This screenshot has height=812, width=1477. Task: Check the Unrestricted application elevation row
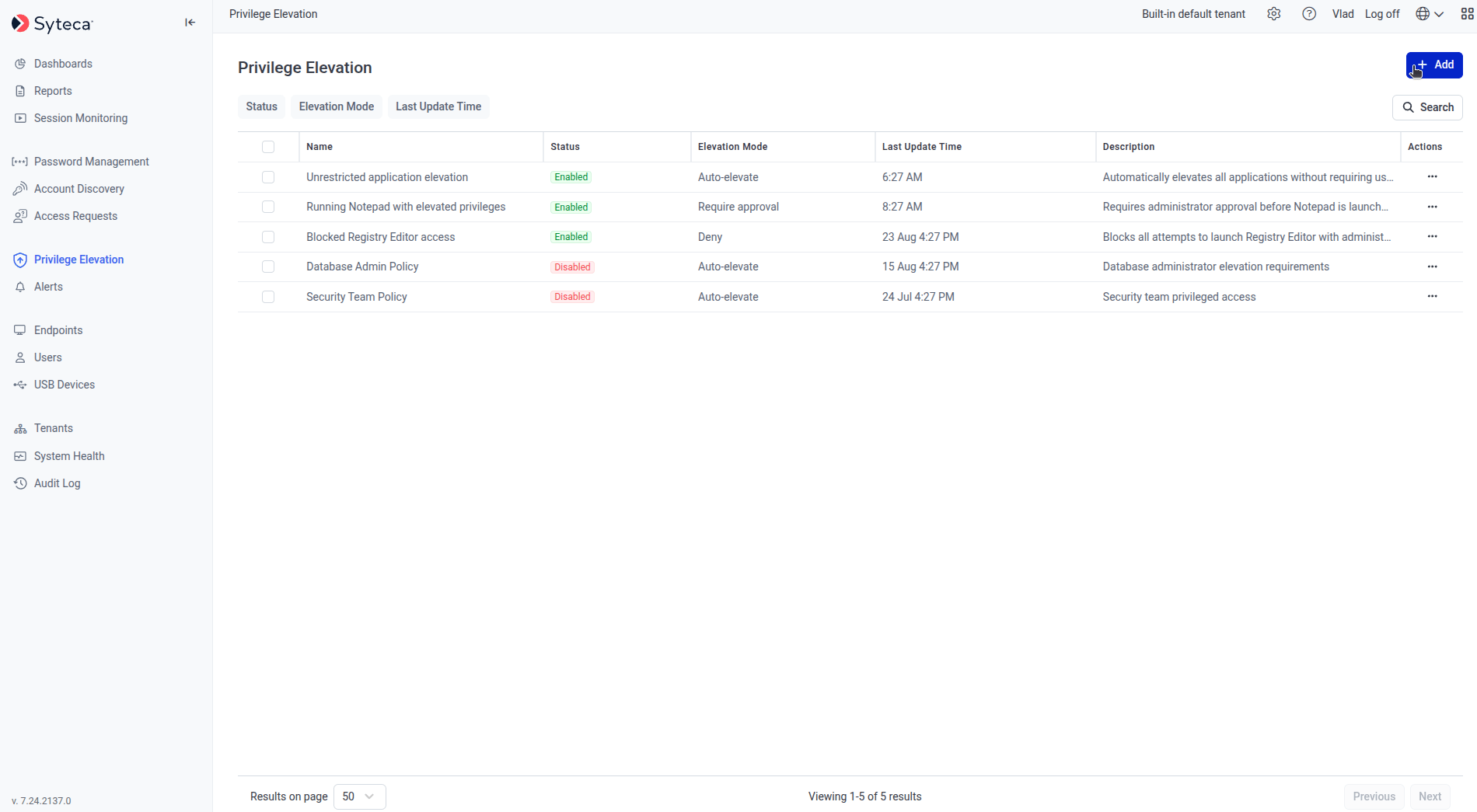click(x=268, y=177)
